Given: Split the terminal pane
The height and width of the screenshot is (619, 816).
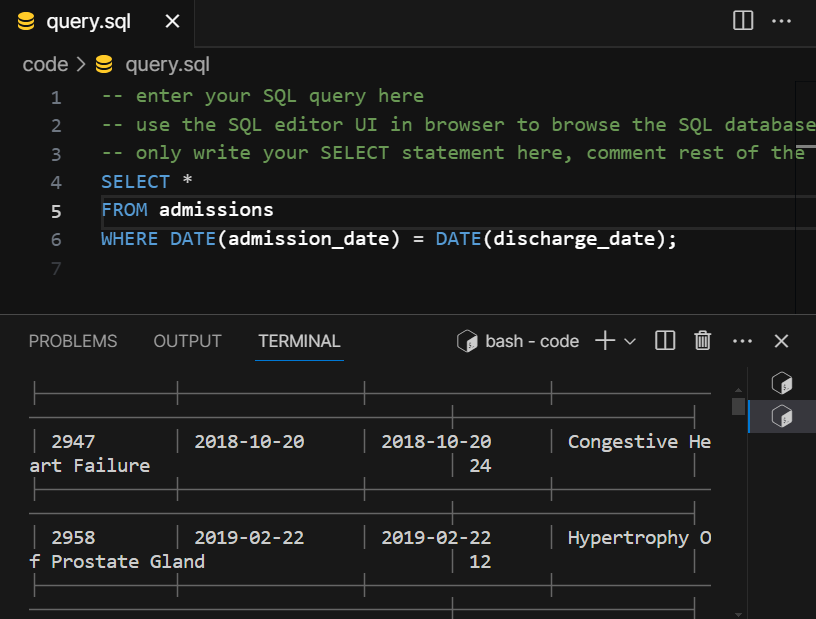Looking at the screenshot, I should point(665,341).
